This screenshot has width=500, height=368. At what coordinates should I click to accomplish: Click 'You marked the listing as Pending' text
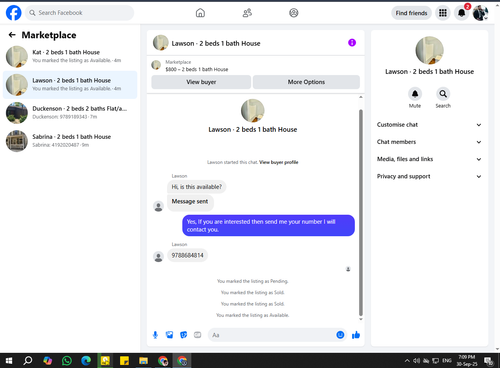click(252, 281)
